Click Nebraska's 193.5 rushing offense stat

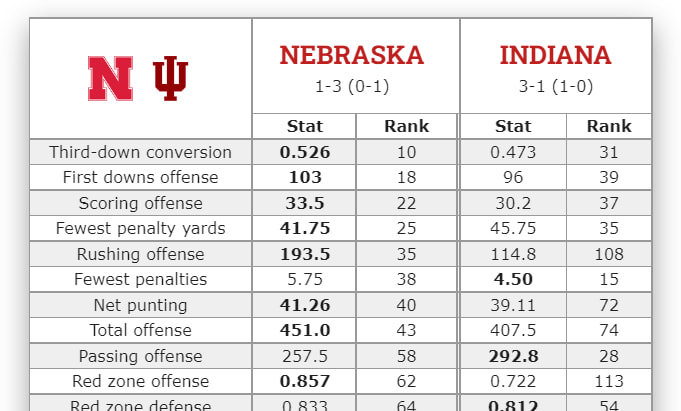[x=305, y=254]
